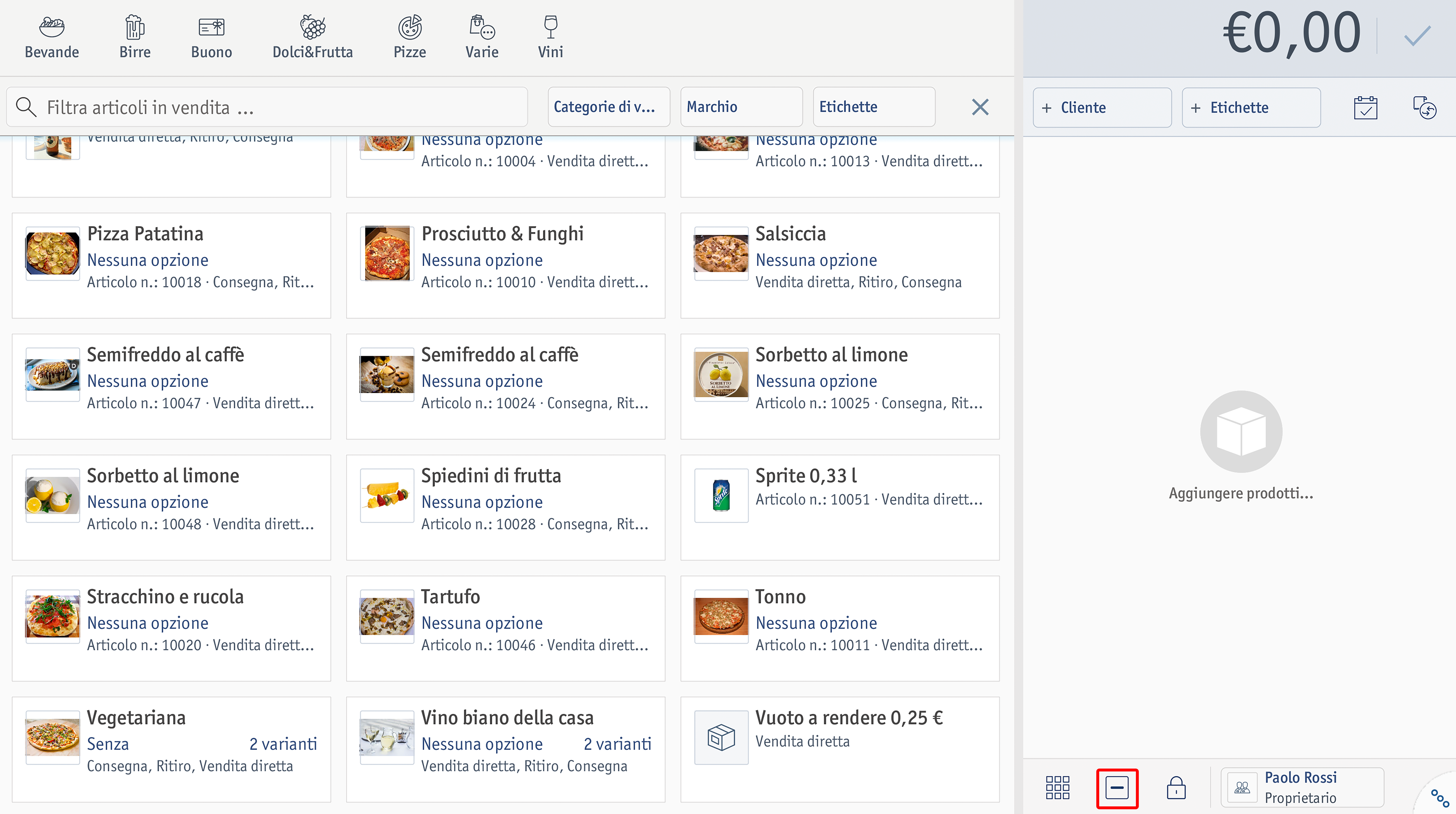Select Tartufo pizza thumbnail
The height and width of the screenshot is (814, 1456).
pos(387,616)
